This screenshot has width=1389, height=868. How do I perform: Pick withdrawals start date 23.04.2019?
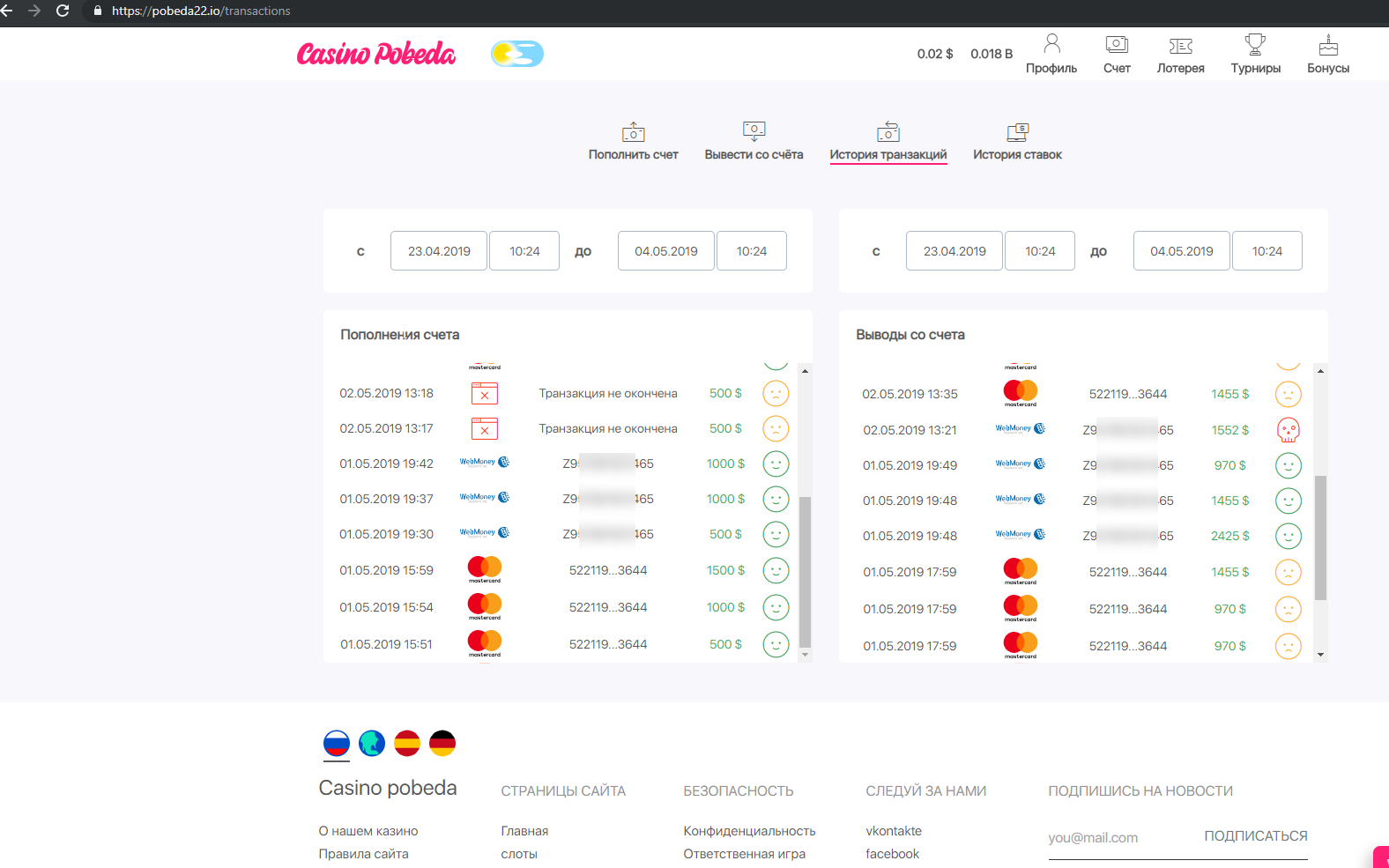tap(954, 251)
